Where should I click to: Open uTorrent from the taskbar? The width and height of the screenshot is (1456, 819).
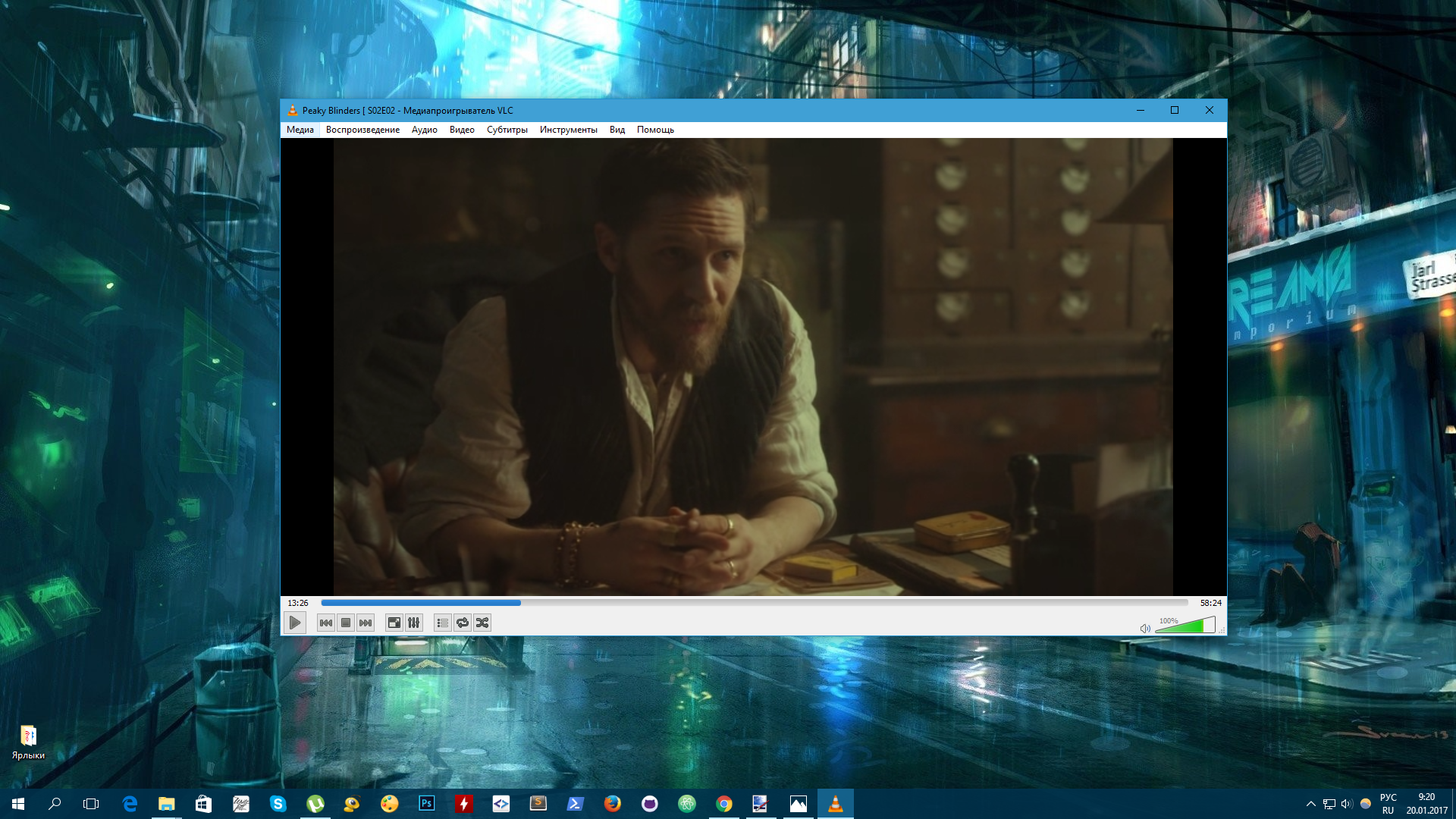(315, 804)
